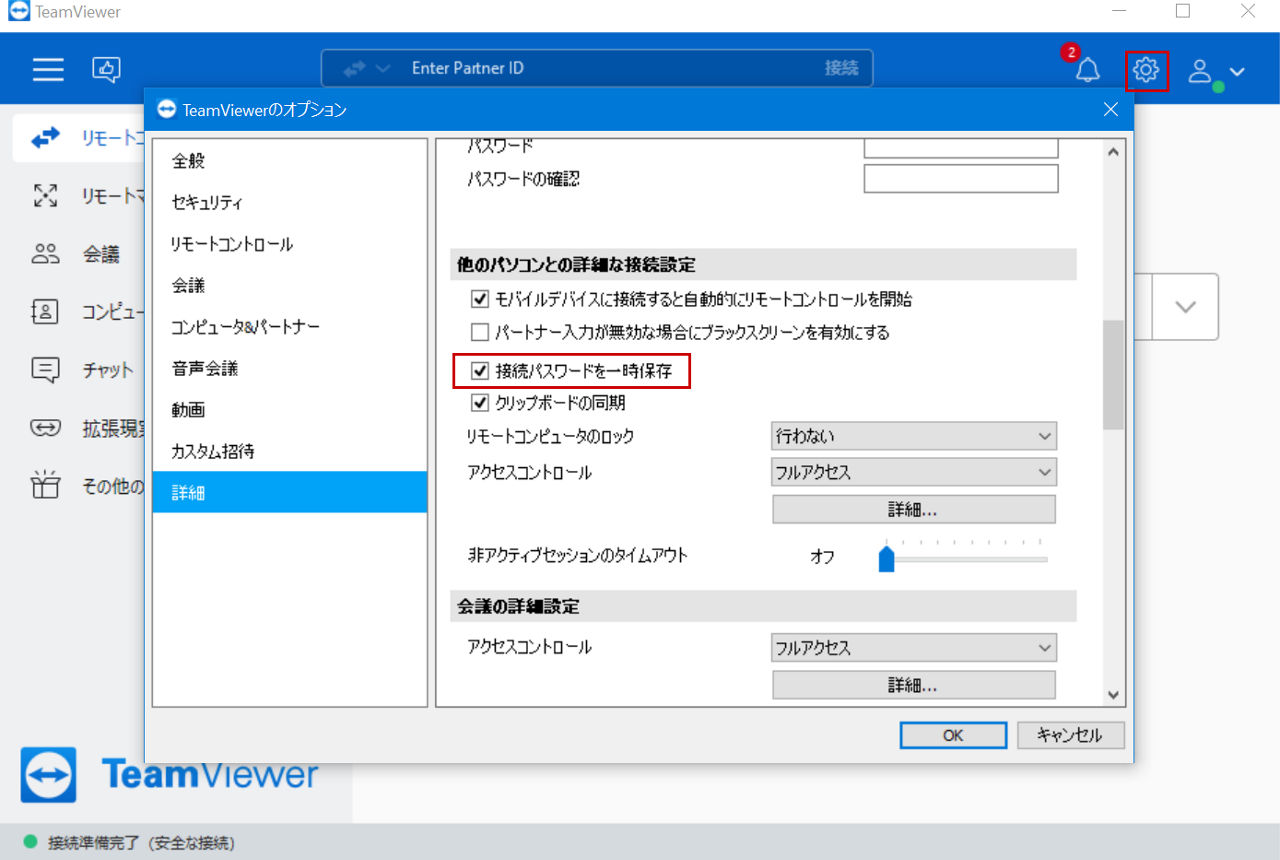The width and height of the screenshot is (1280, 860).
Task: Click the パスワードの確認 input field
Action: [961, 179]
